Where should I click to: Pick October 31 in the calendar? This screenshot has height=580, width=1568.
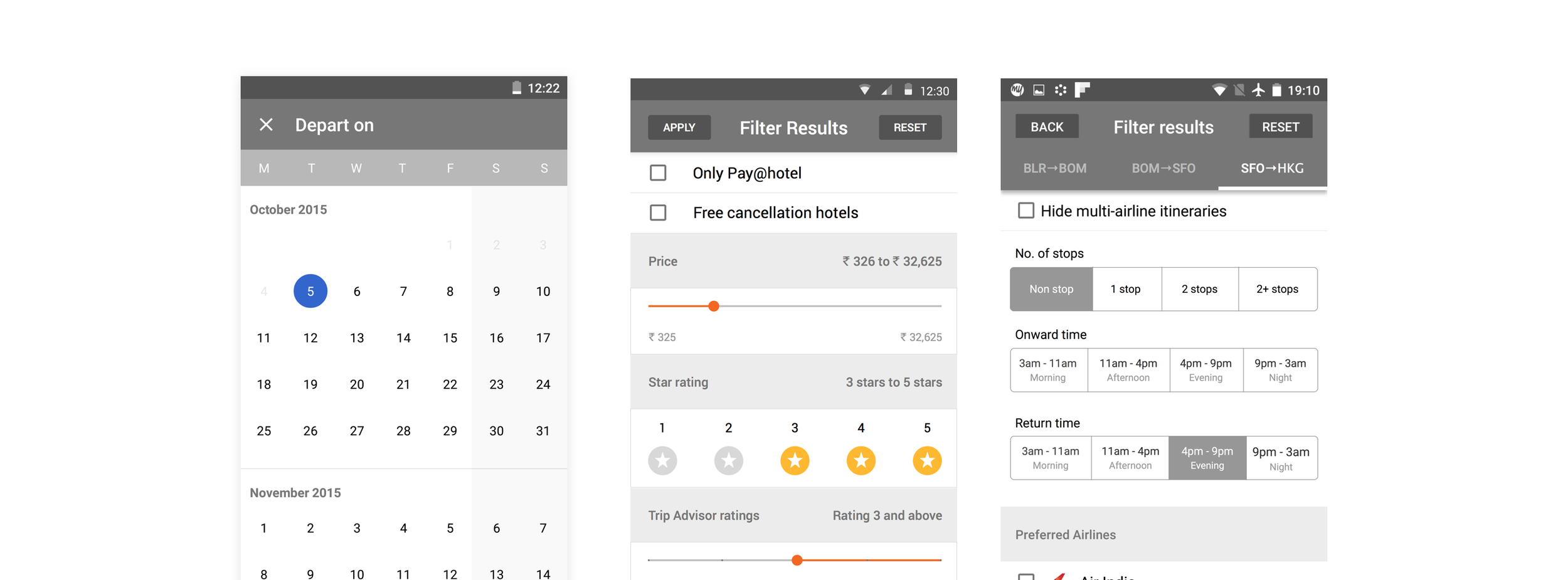click(543, 431)
